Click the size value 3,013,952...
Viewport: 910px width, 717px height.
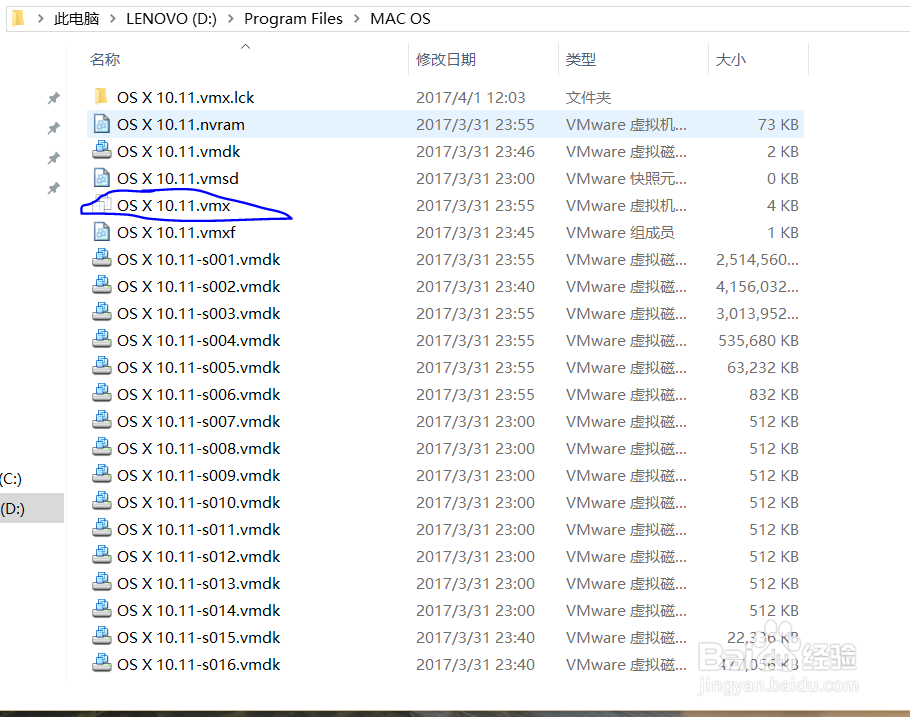point(757,314)
